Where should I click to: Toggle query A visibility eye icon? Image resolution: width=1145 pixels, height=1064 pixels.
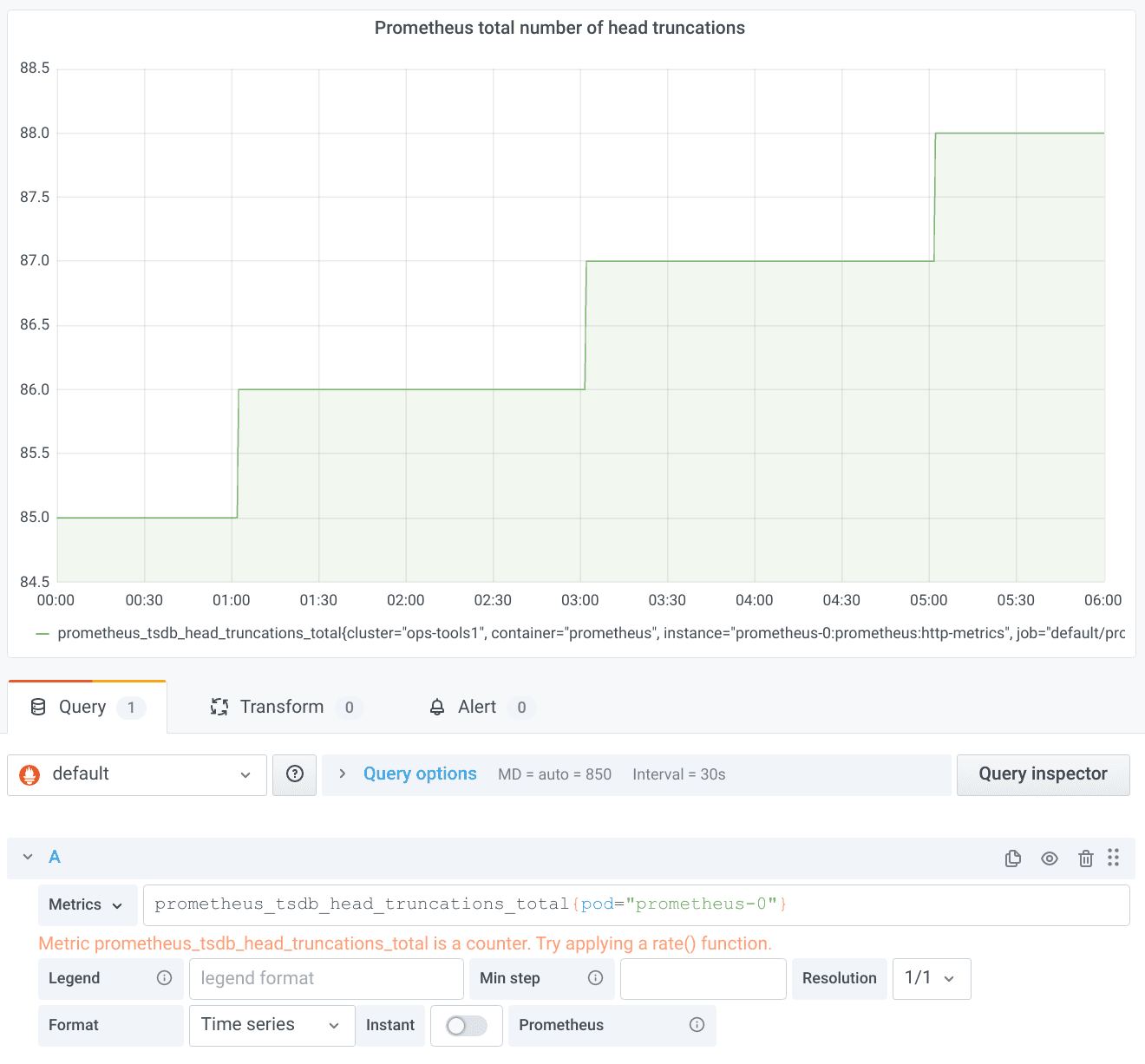(1050, 858)
